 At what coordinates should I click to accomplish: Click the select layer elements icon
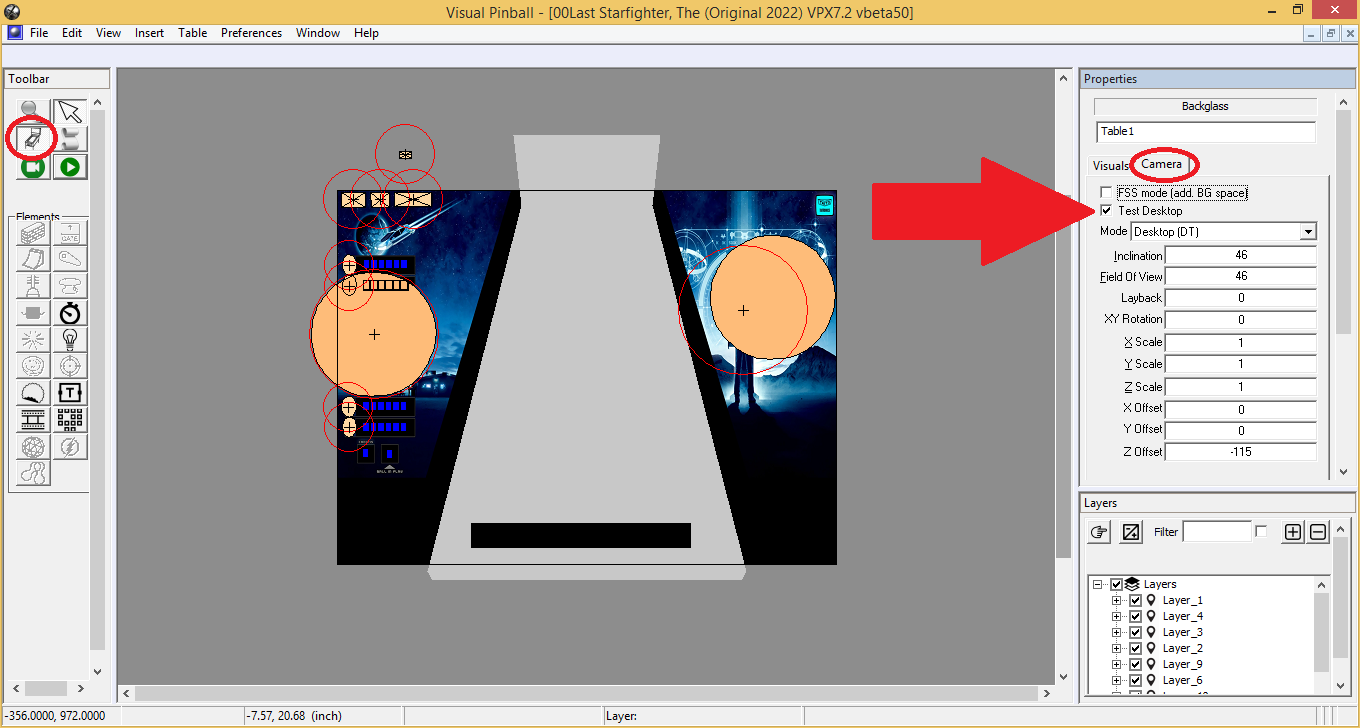tap(1131, 532)
